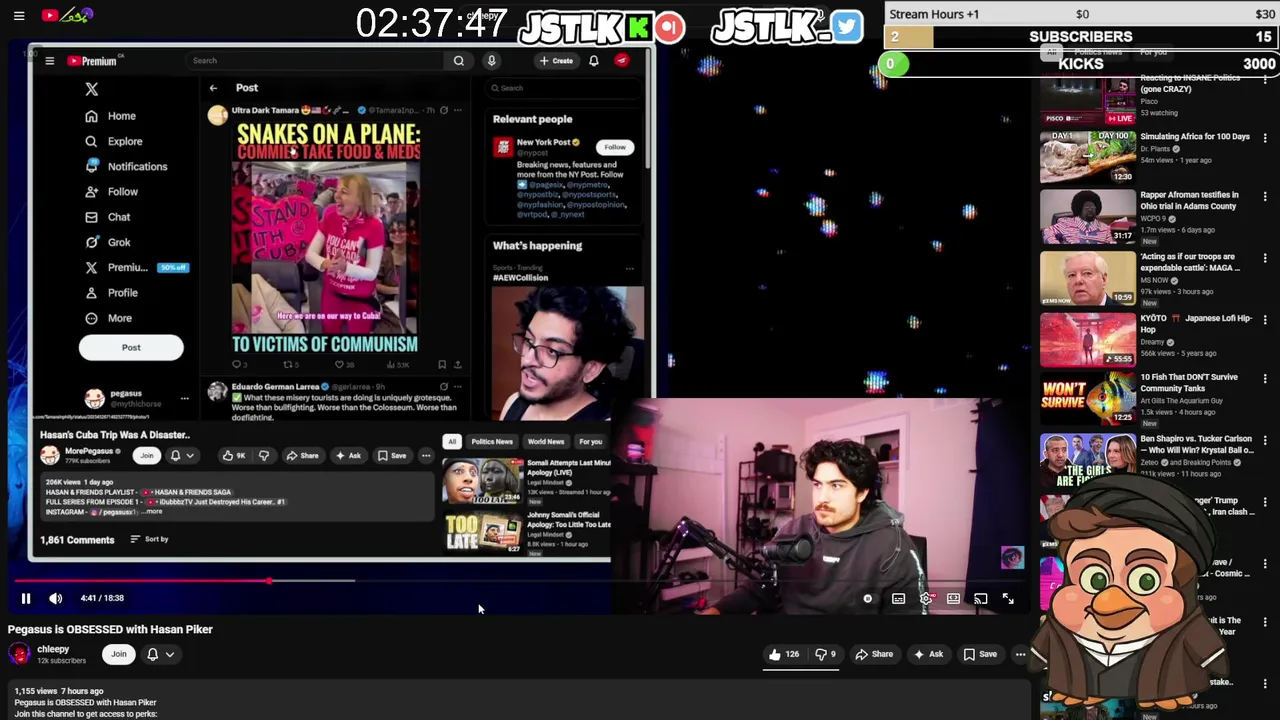
Task: Open options menu for 'Acting as if' video
Action: pyautogui.click(x=1265, y=258)
